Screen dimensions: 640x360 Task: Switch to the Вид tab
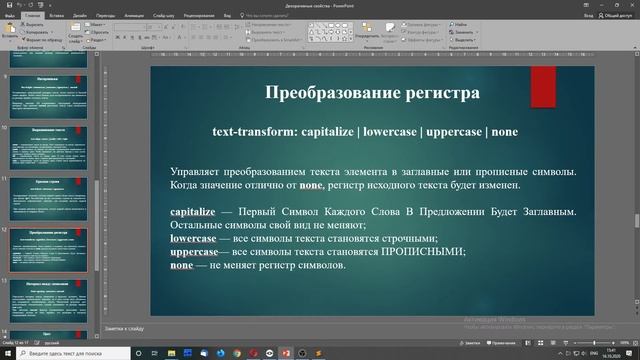227,16
